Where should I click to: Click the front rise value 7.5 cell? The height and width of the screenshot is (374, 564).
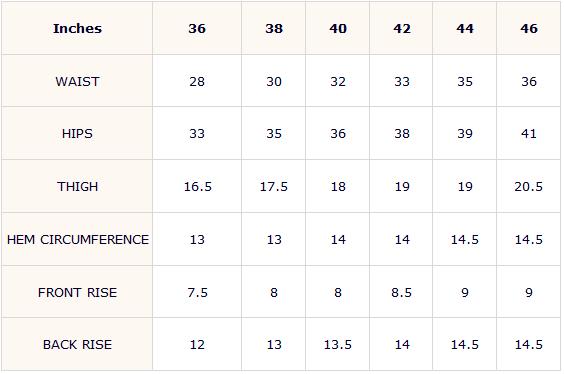[197, 292]
